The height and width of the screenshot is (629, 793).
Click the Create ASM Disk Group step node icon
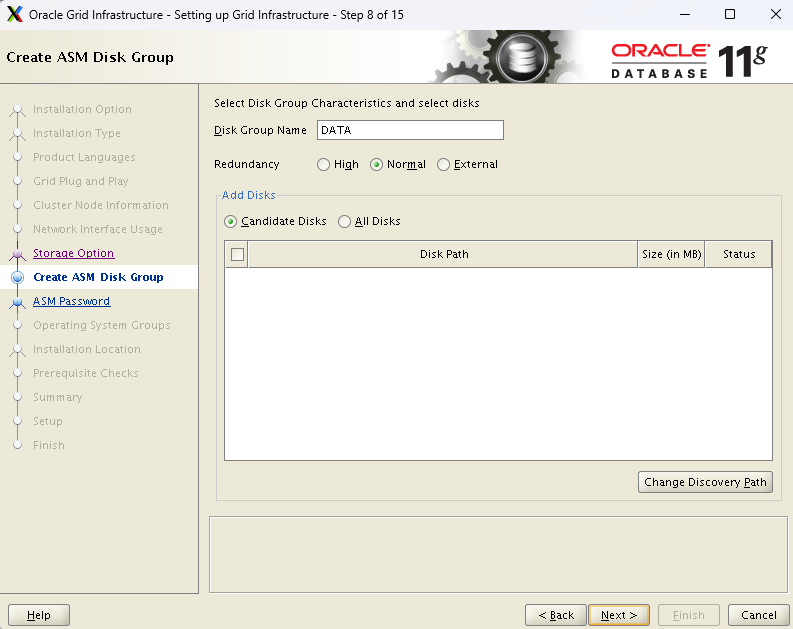tap(18, 277)
